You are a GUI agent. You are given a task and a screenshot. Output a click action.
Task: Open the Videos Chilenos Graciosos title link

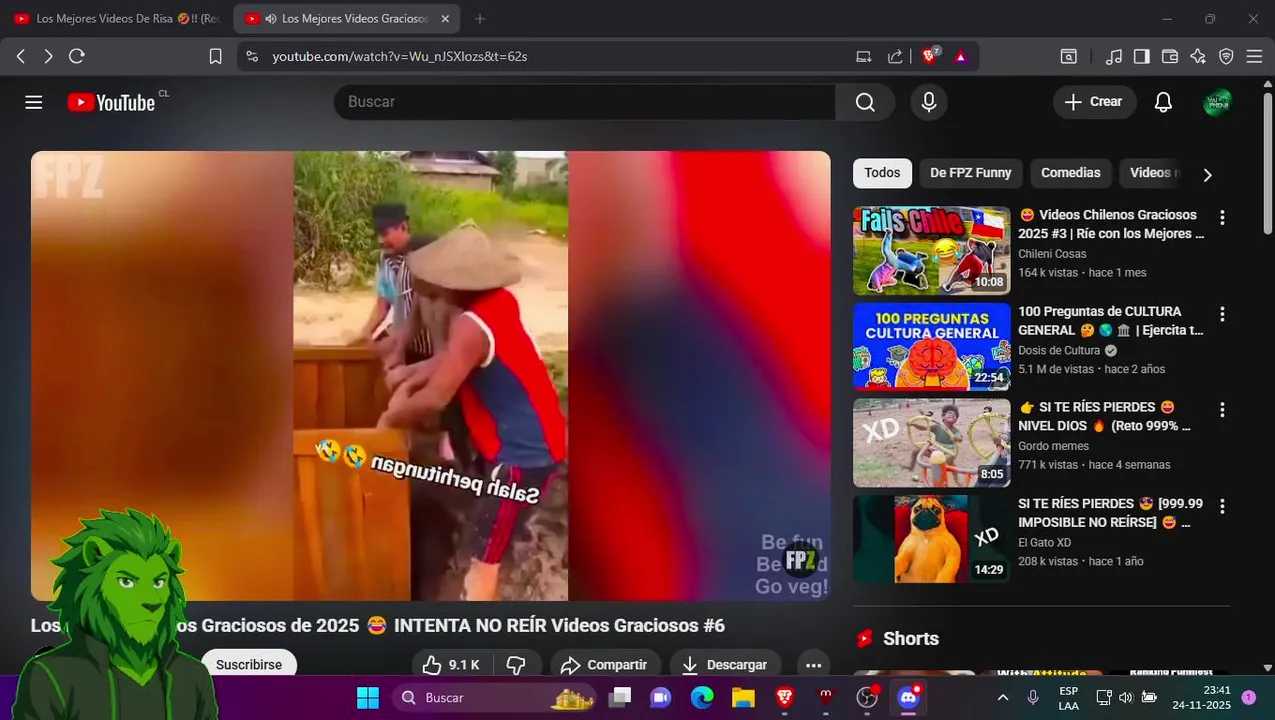point(1112,224)
